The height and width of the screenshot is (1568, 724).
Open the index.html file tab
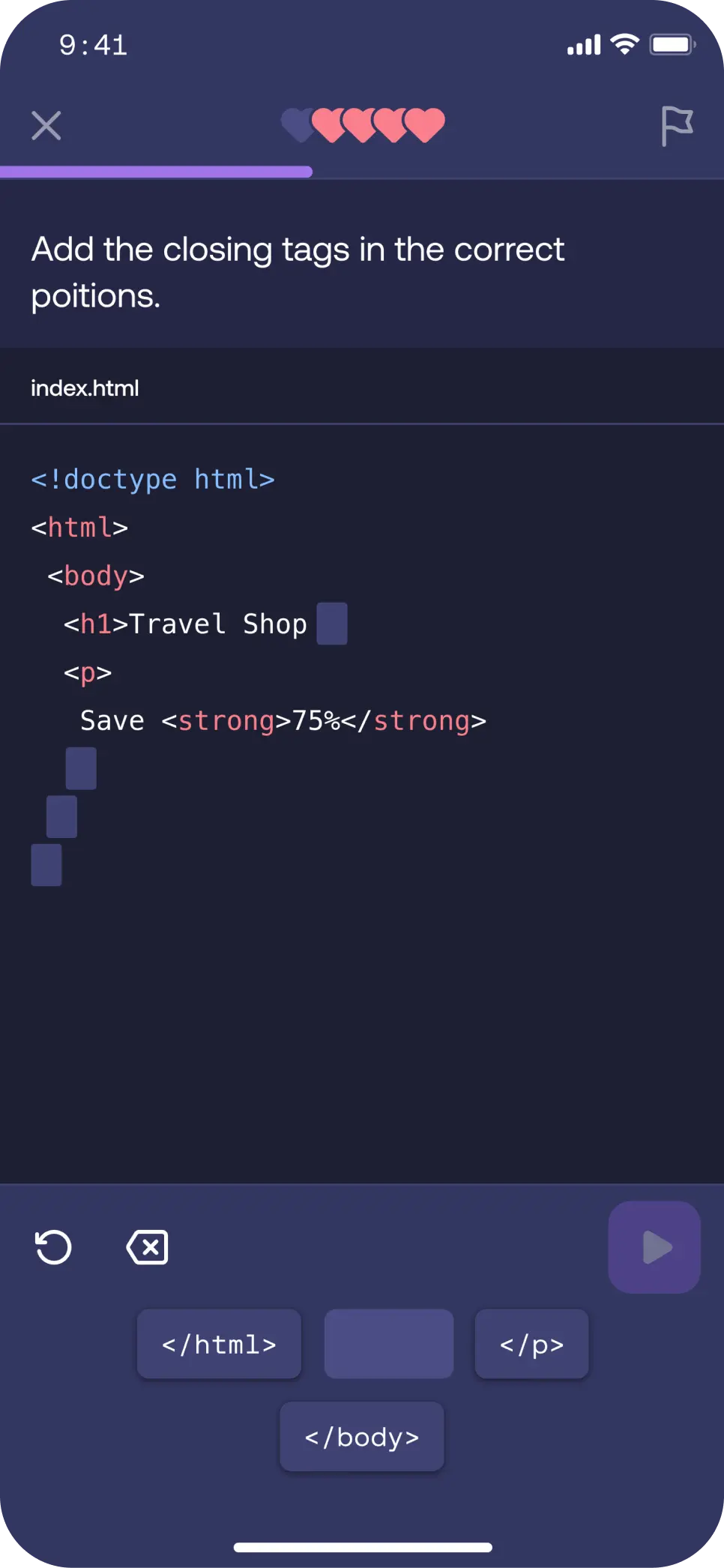click(85, 388)
